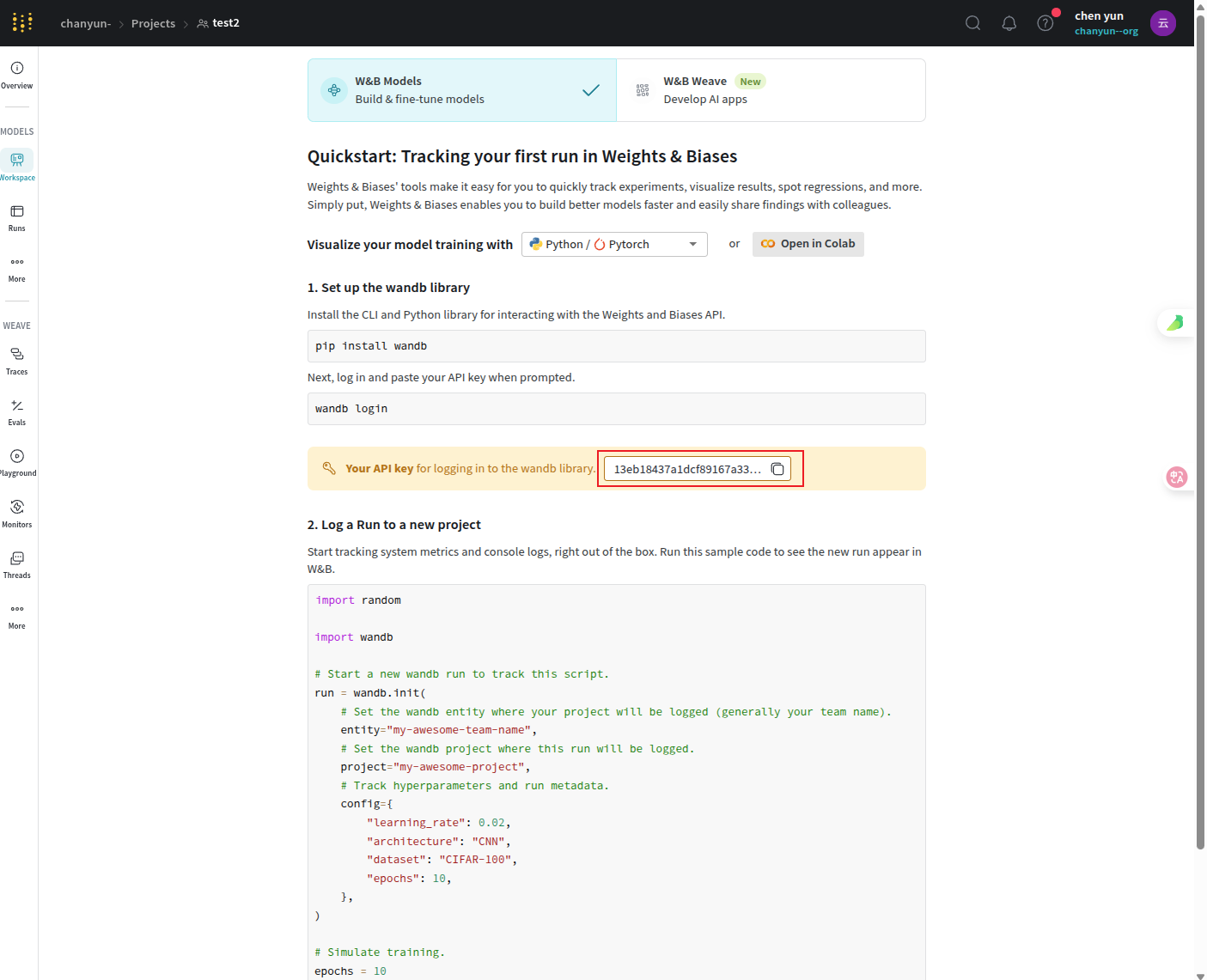This screenshot has width=1207, height=980.
Task: Click the "run = wandb.init(" code line
Action: point(370,693)
